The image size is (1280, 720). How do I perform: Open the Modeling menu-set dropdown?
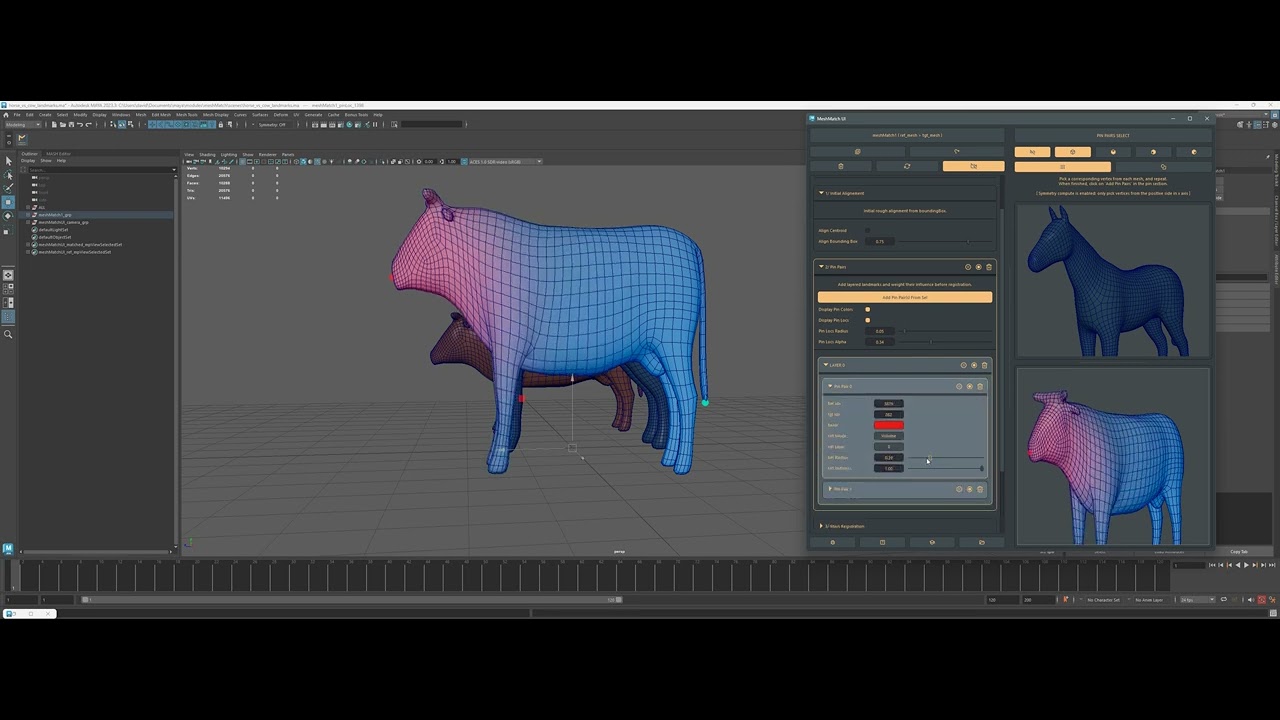(x=22, y=124)
